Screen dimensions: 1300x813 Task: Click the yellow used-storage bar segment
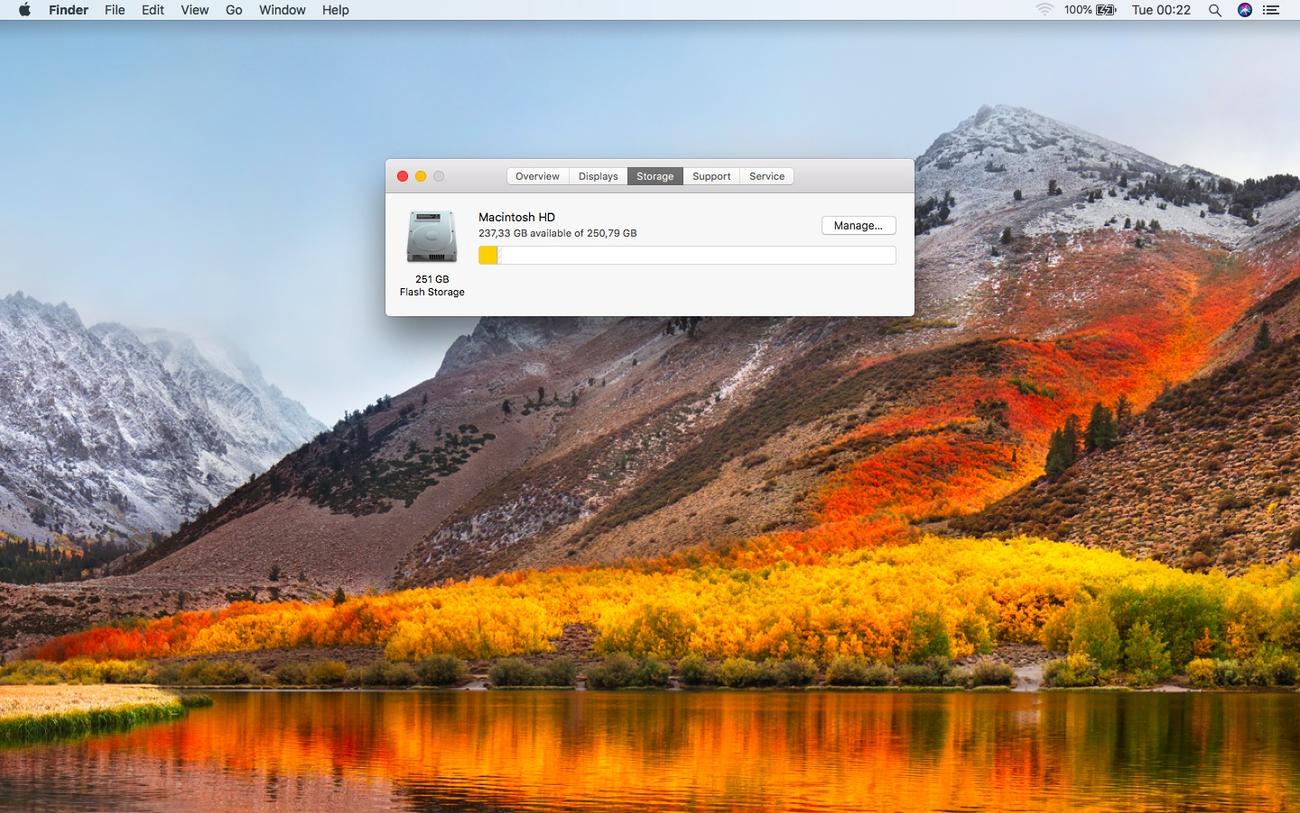tap(488, 256)
